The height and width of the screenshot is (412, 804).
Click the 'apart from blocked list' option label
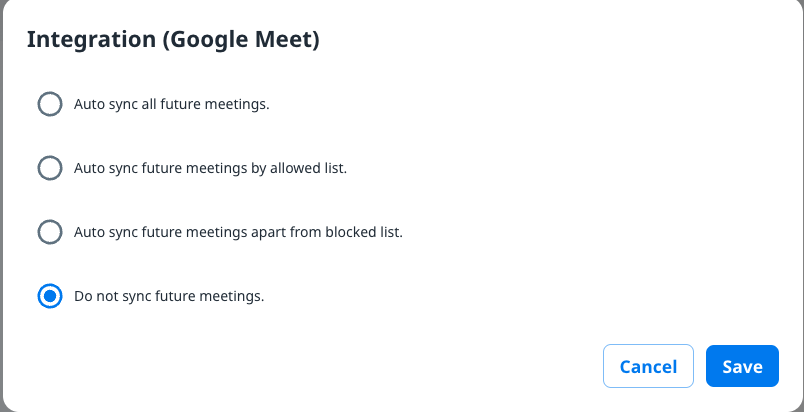[x=238, y=232]
